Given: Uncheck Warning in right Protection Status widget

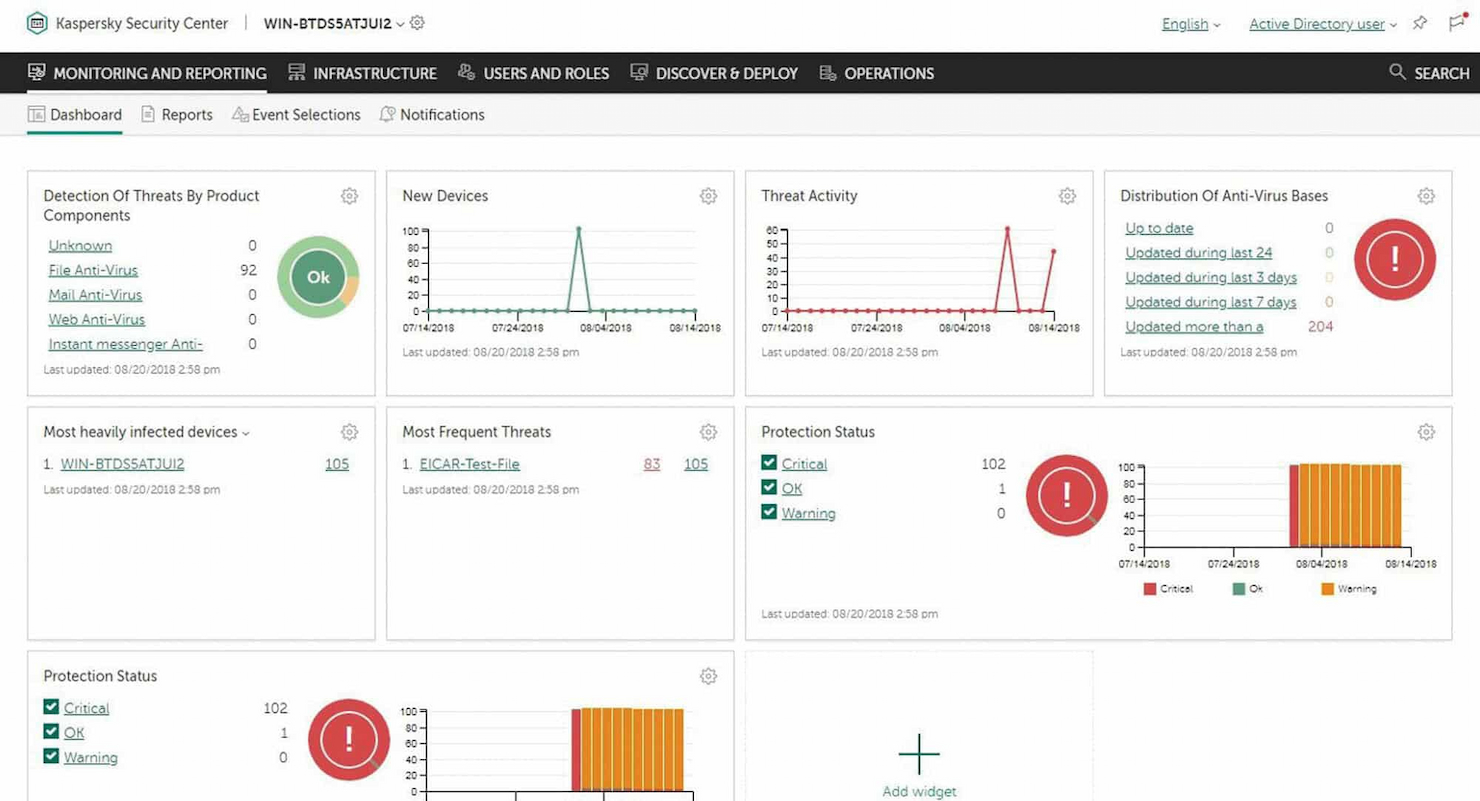Looking at the screenshot, I should [769, 512].
